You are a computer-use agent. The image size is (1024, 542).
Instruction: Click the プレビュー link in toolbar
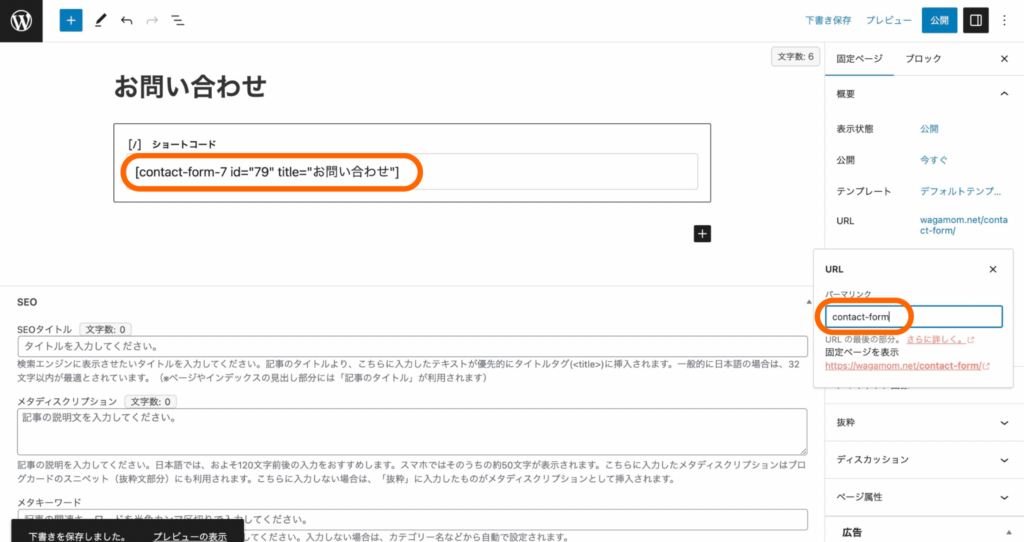click(x=888, y=20)
